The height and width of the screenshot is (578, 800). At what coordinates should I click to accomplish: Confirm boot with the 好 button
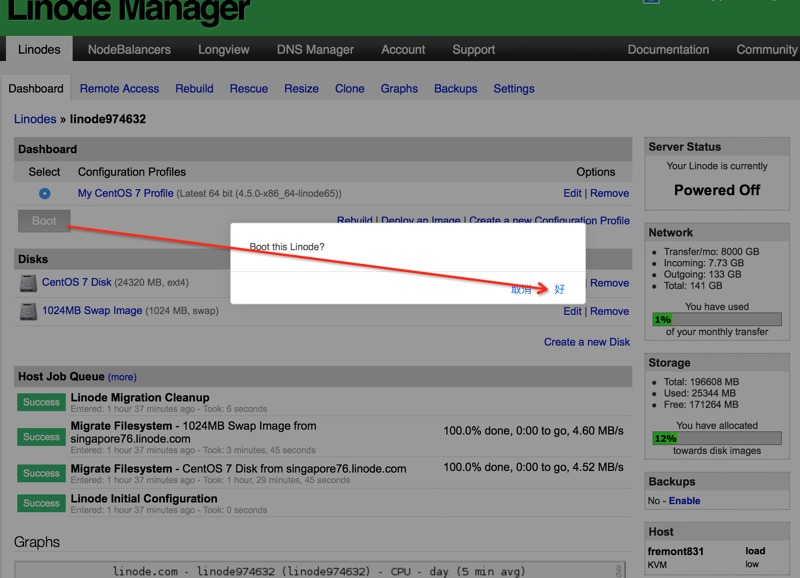560,289
